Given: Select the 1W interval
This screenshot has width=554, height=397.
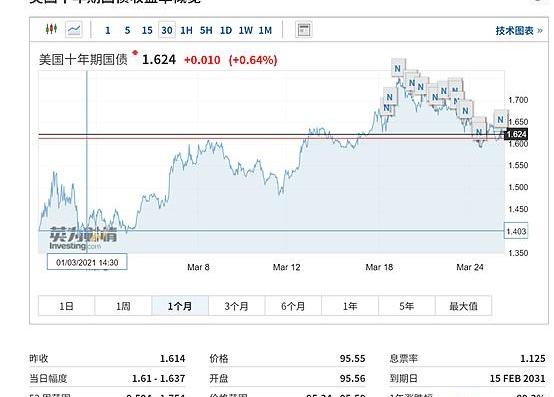Looking at the screenshot, I should (x=246, y=30).
